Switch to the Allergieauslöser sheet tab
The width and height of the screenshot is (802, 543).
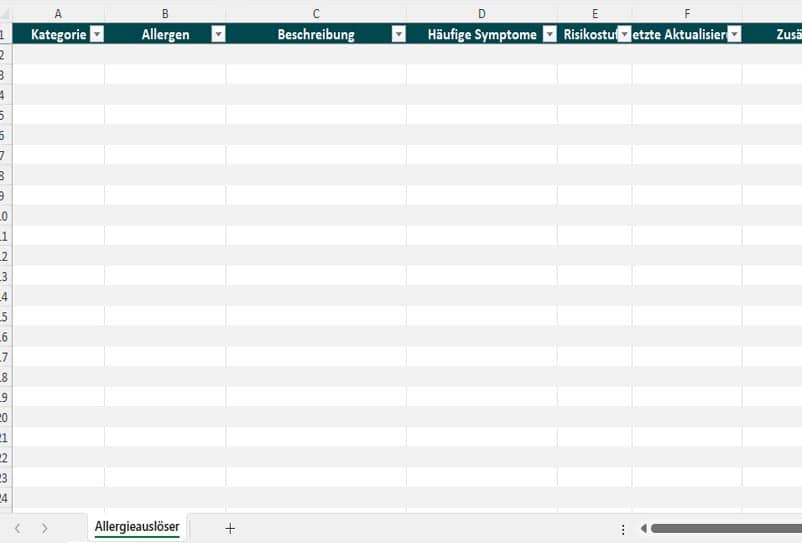click(137, 526)
